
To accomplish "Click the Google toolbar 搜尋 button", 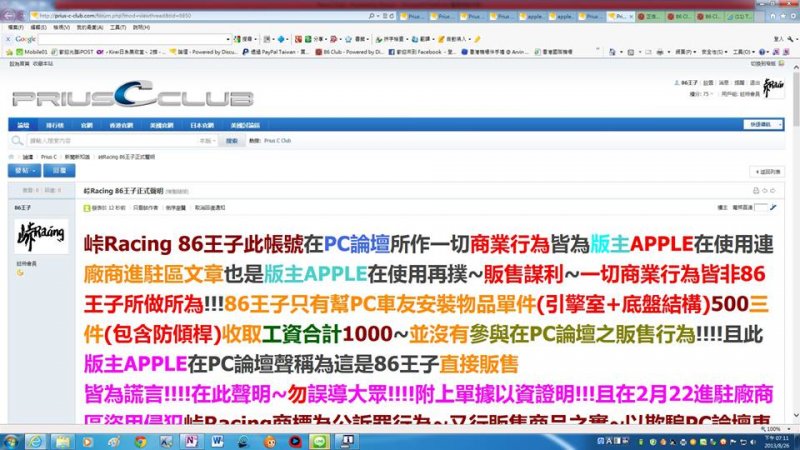I will pos(243,39).
